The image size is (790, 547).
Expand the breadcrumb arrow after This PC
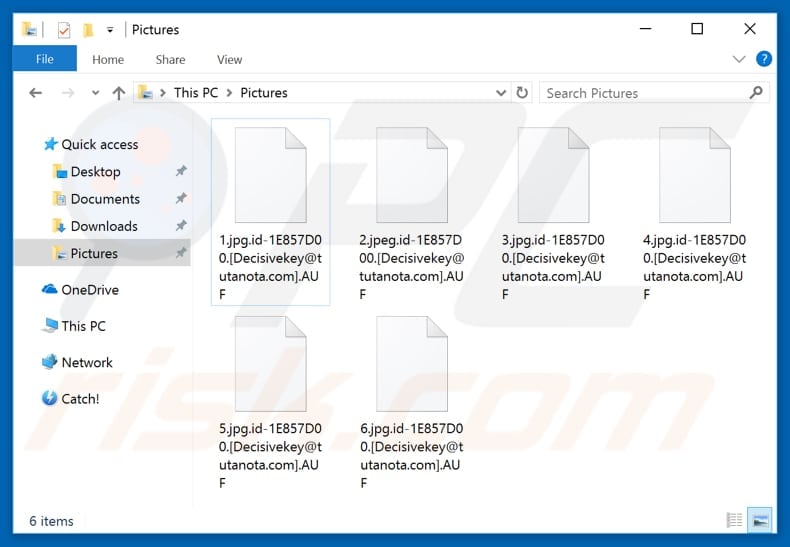(229, 93)
